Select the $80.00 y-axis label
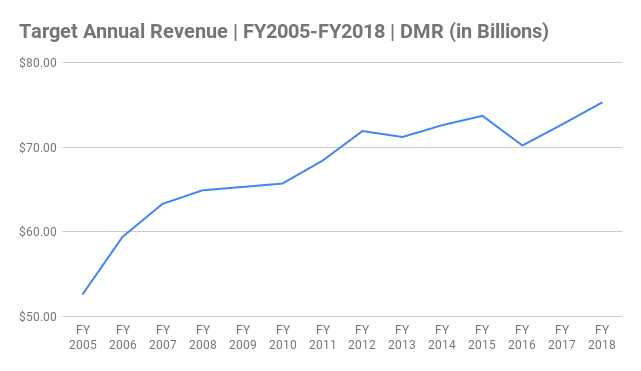641x371 pixels. click(38, 63)
